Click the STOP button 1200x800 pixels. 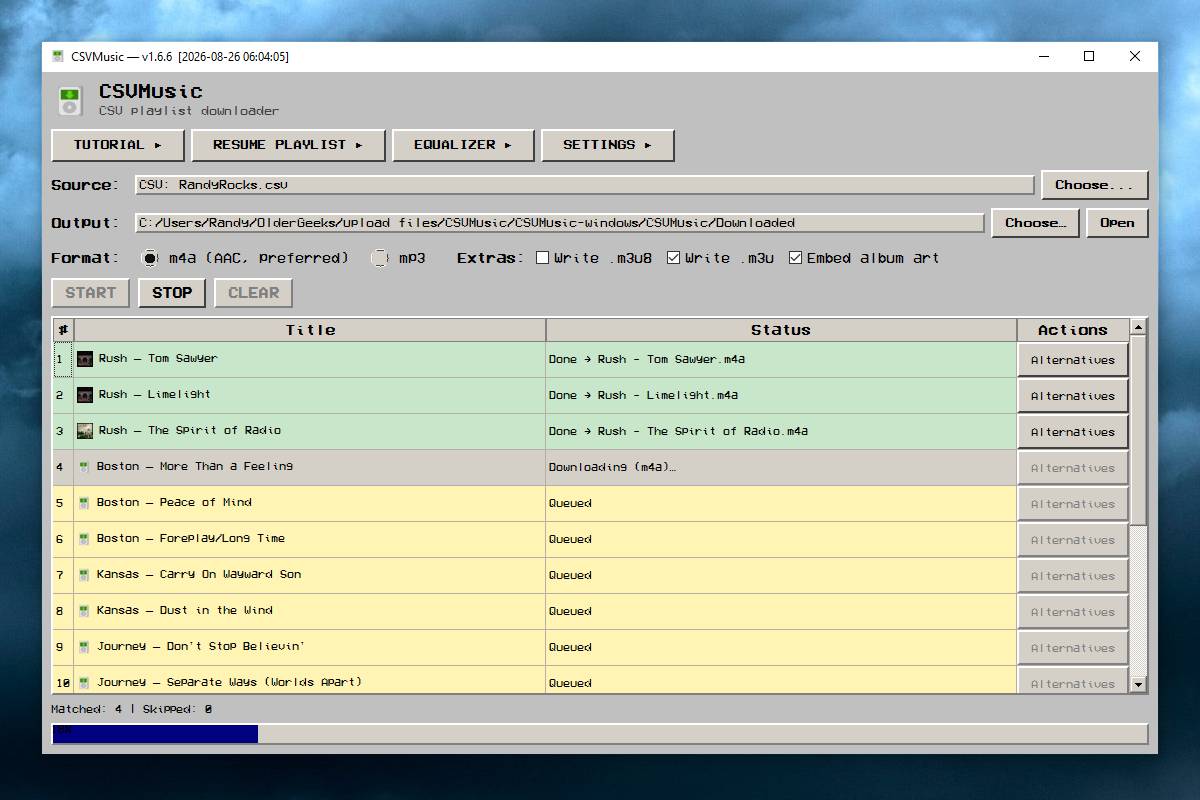172,293
